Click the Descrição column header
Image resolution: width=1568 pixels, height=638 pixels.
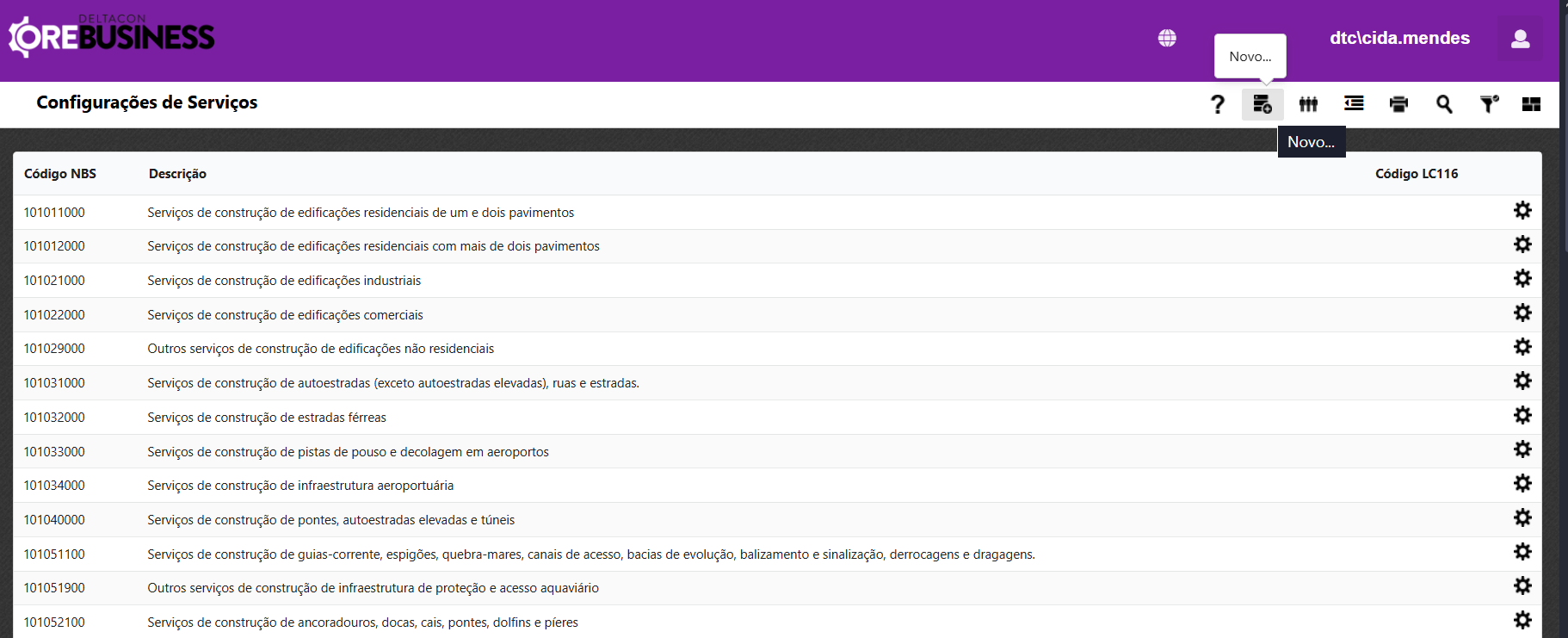click(177, 174)
